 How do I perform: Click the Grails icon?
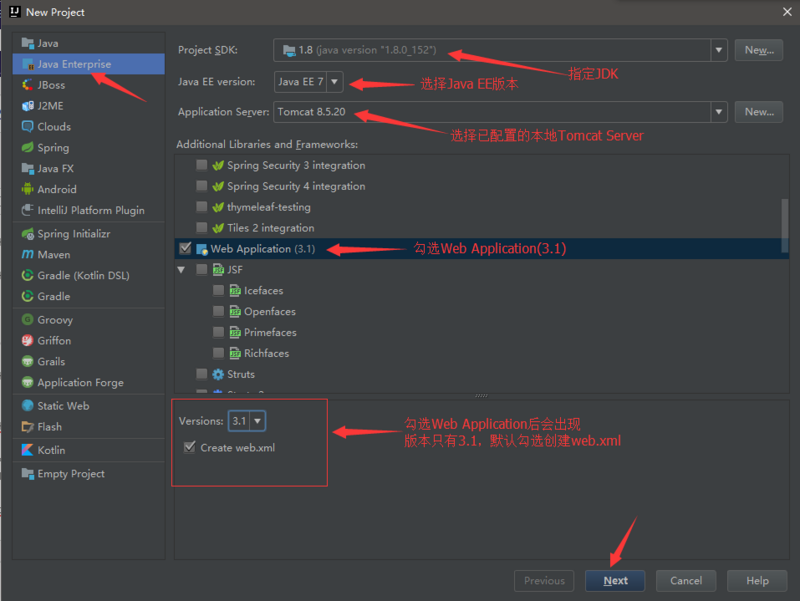28,361
